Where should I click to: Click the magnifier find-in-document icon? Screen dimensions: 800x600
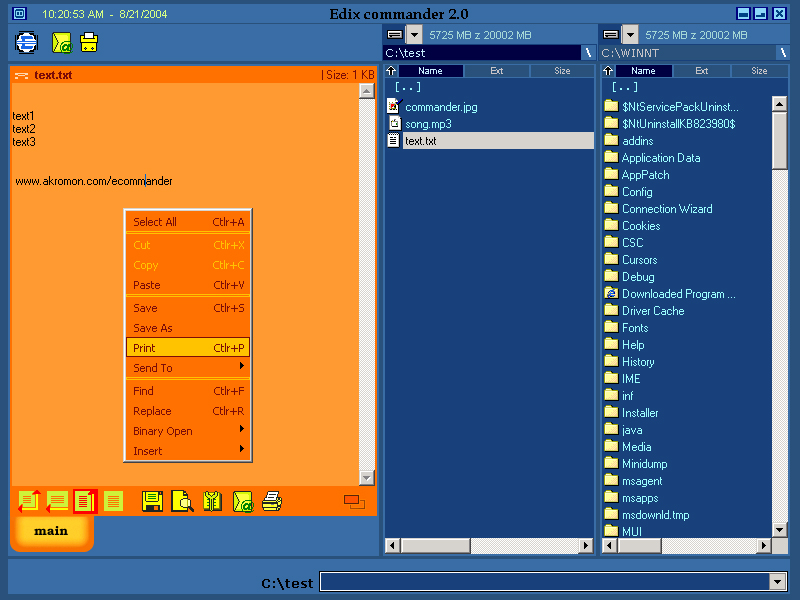coord(183,502)
